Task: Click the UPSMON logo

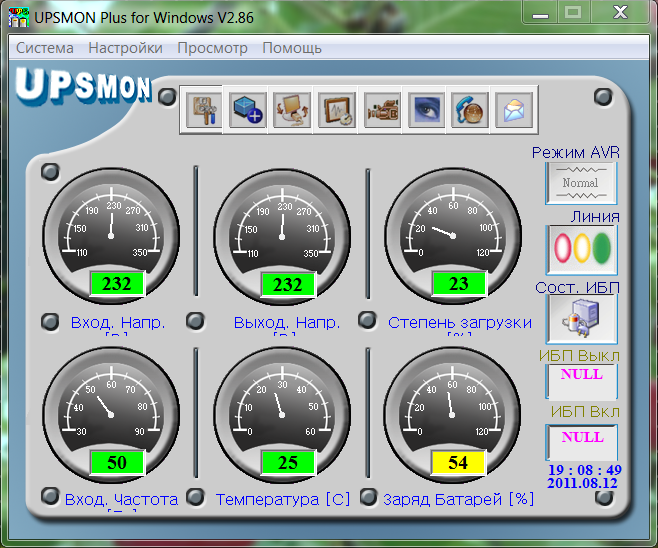Action: tap(83, 86)
